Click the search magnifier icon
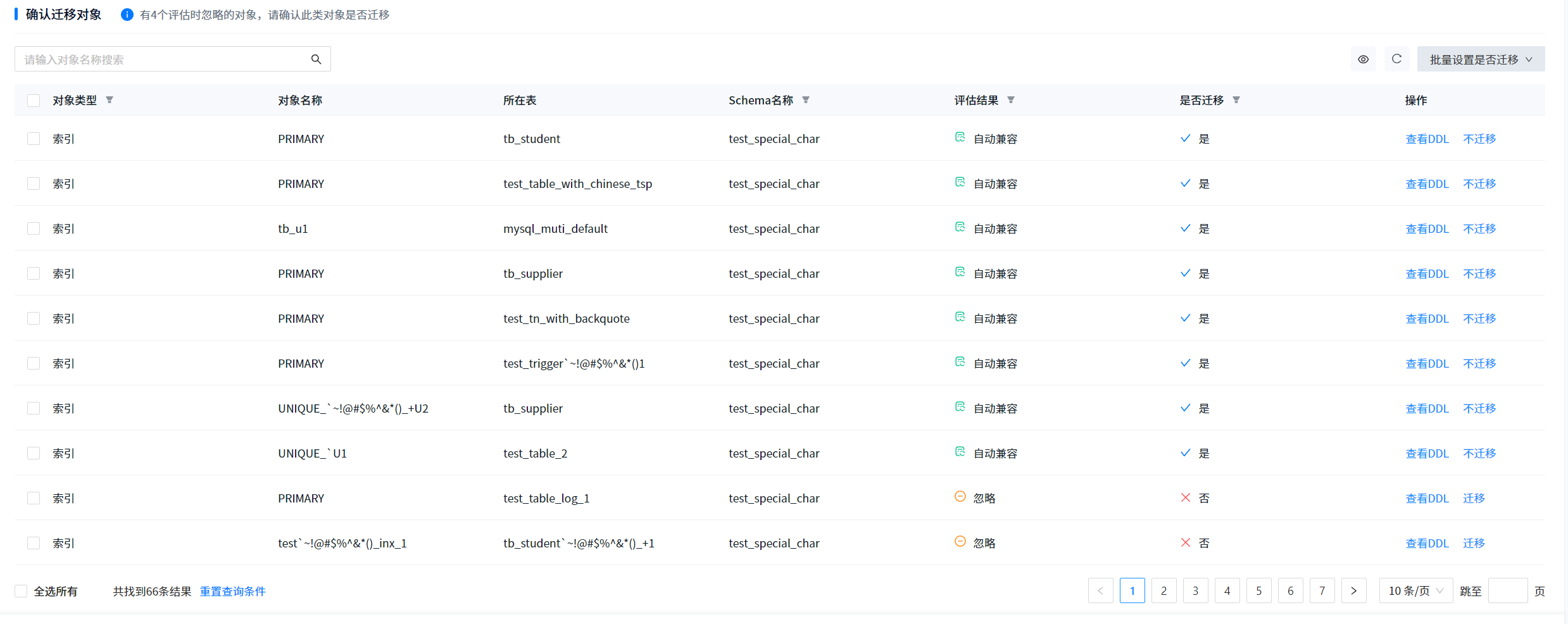The image size is (1568, 624). [x=316, y=59]
